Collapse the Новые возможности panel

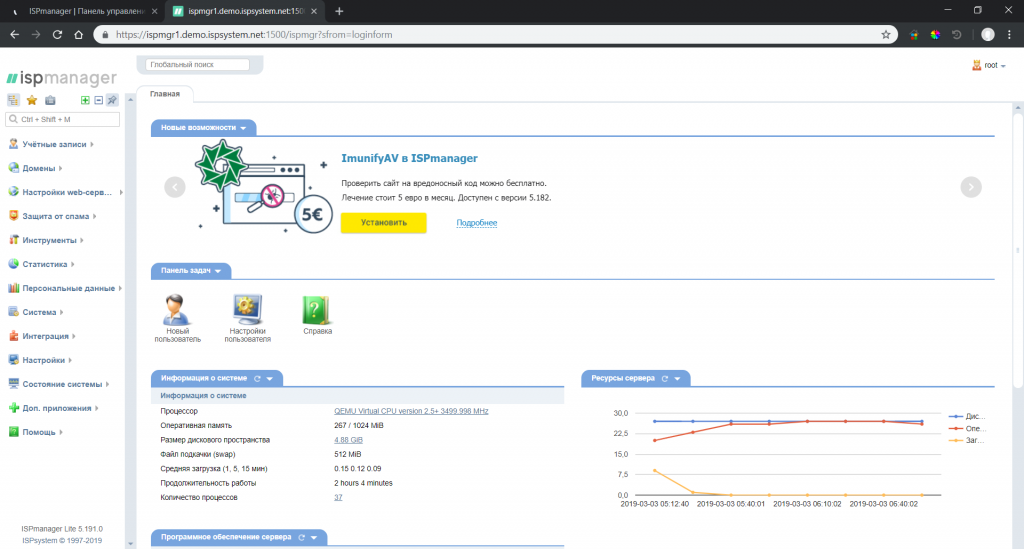pyautogui.click(x=243, y=128)
